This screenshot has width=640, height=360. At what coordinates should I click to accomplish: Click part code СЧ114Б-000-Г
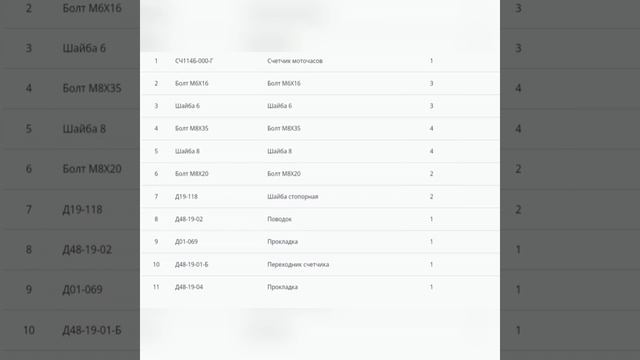194,61
